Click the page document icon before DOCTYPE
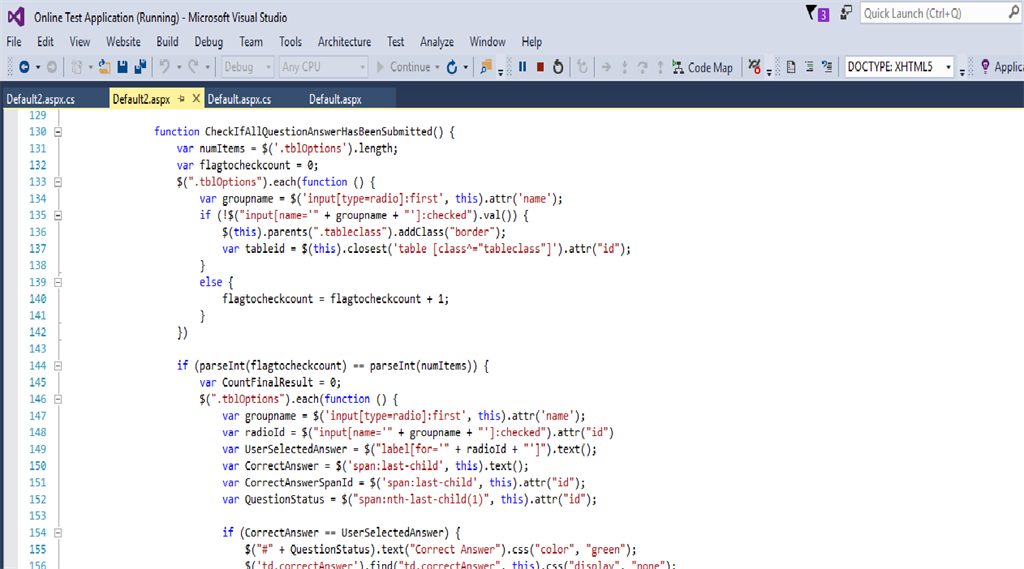 (791, 67)
